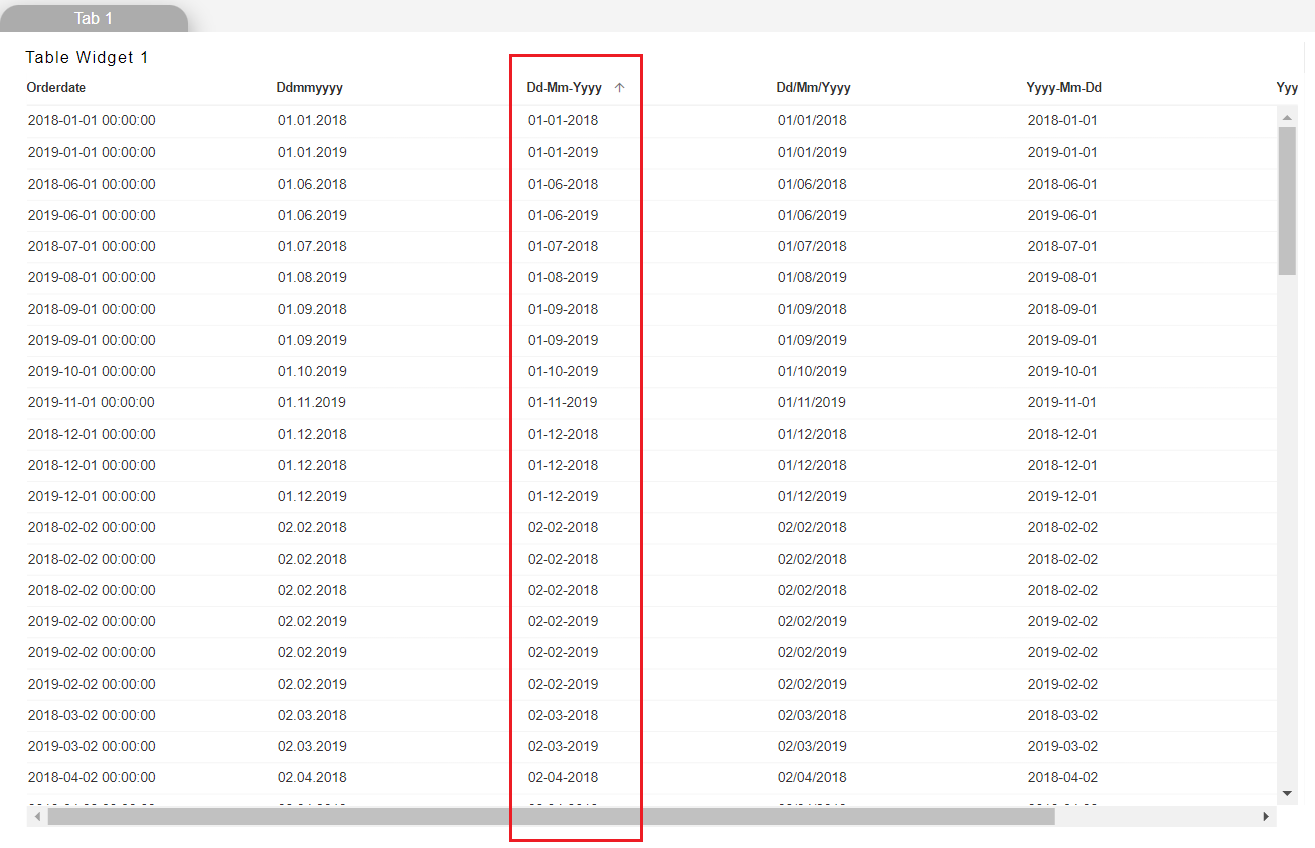Click cell 01/10/2019

pyautogui.click(x=812, y=372)
